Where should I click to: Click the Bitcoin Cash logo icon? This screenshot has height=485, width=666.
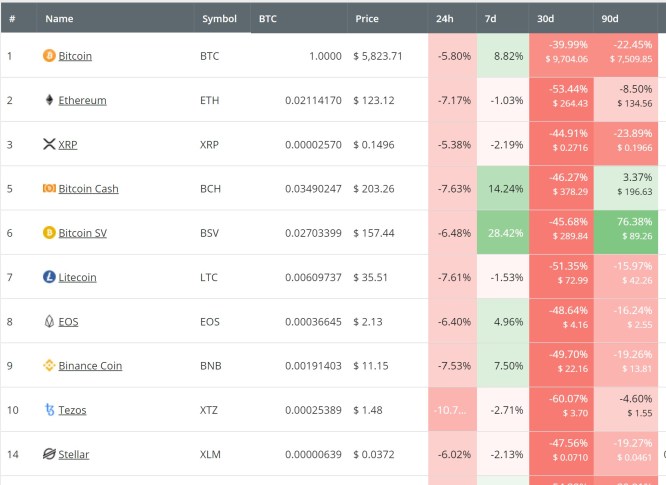click(49, 189)
